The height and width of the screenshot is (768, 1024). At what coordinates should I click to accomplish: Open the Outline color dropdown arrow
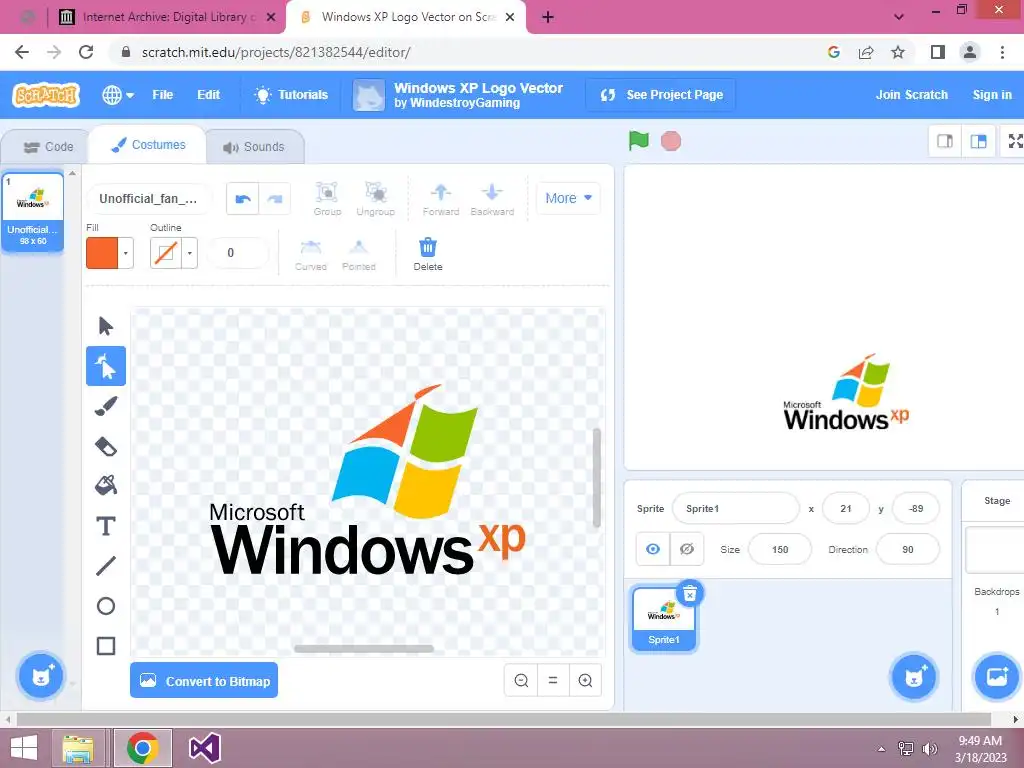click(189, 253)
